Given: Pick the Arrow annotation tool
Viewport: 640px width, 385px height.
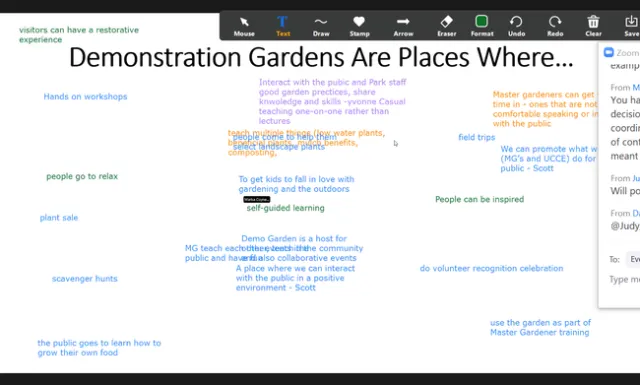Looking at the screenshot, I should [403, 27].
